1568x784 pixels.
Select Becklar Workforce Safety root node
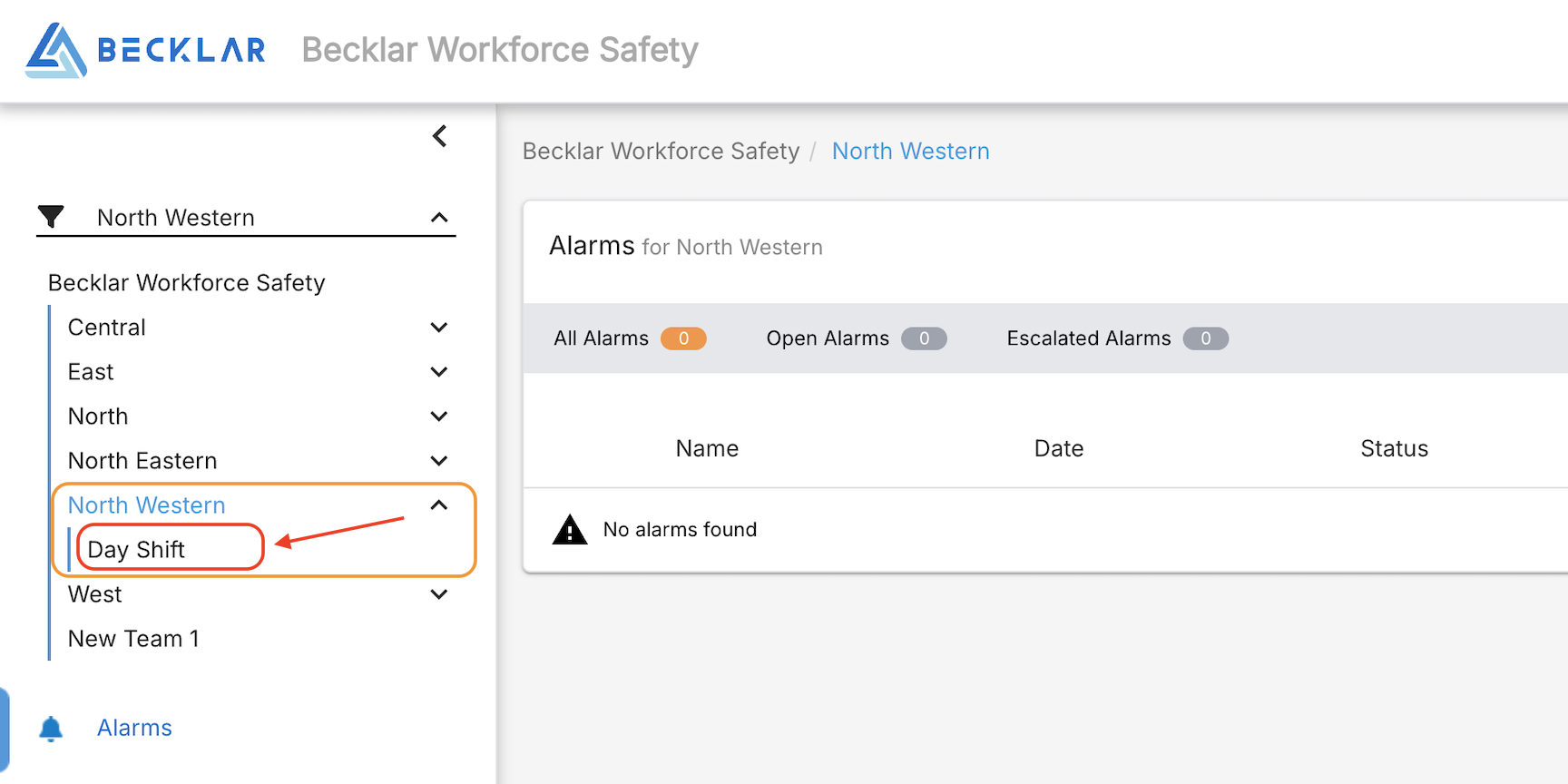pyautogui.click(x=186, y=283)
